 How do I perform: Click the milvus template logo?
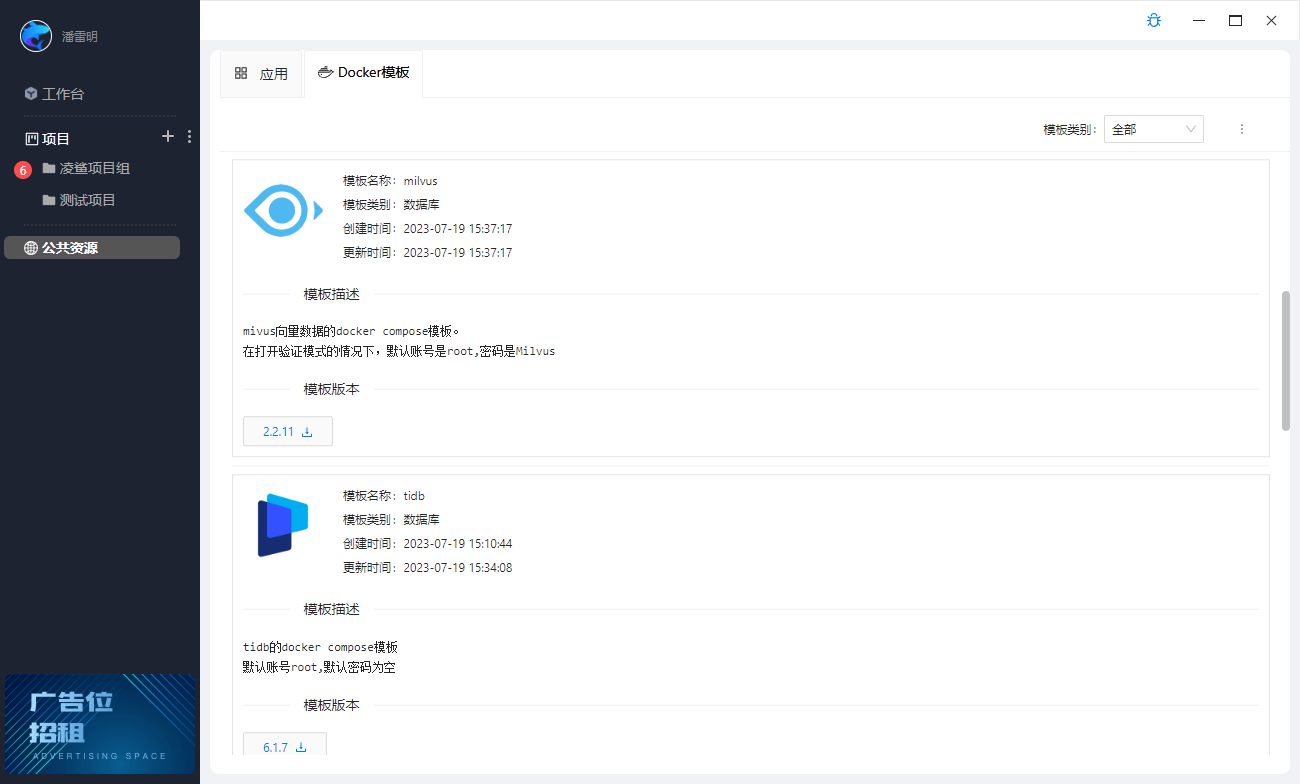click(283, 210)
